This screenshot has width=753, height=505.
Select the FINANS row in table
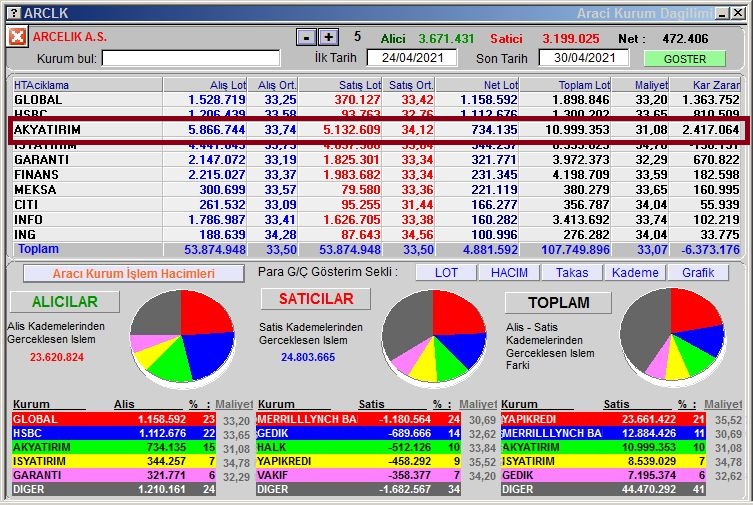(x=376, y=175)
